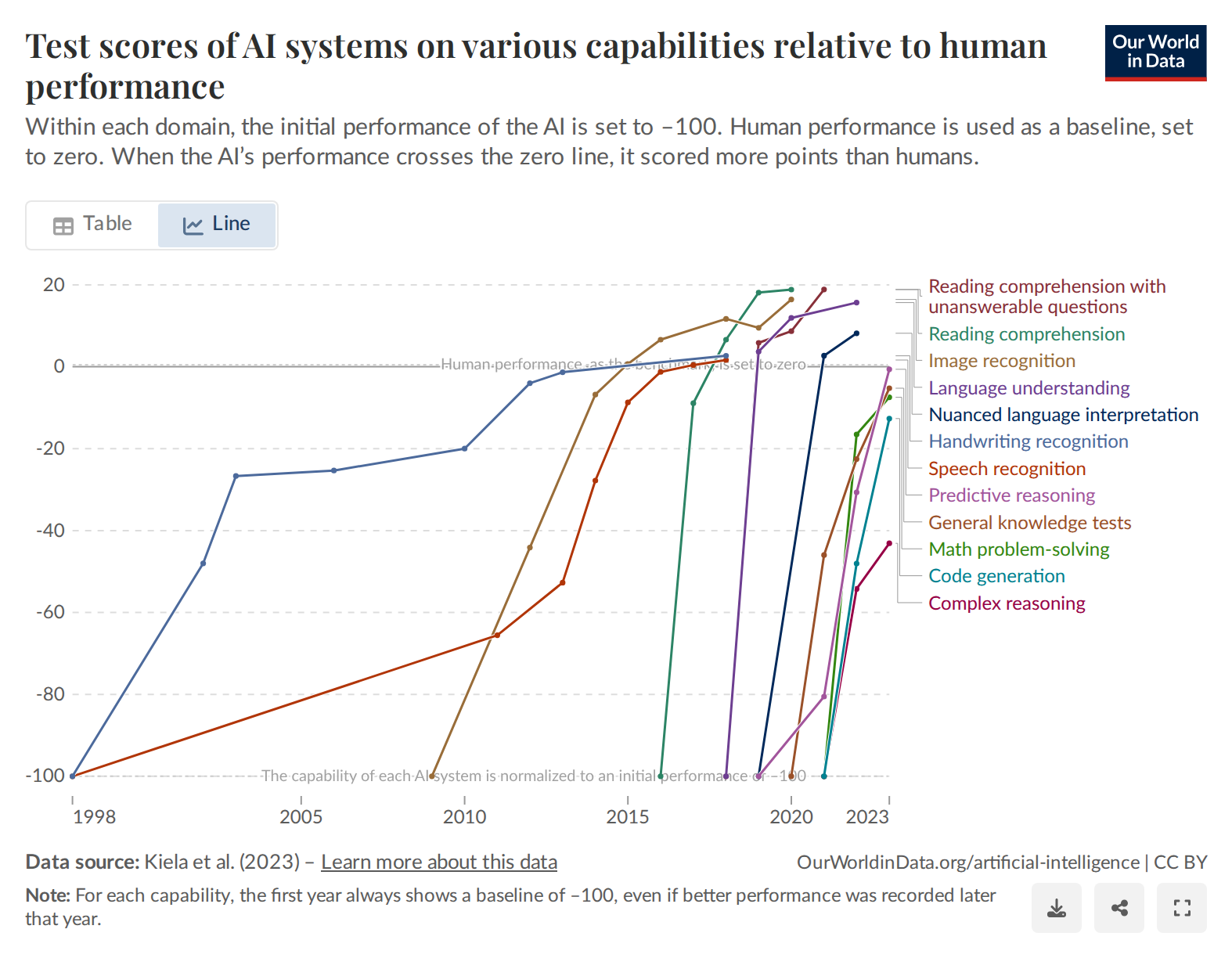Click the green 'Reading comprehension' legend label

tap(1026, 334)
